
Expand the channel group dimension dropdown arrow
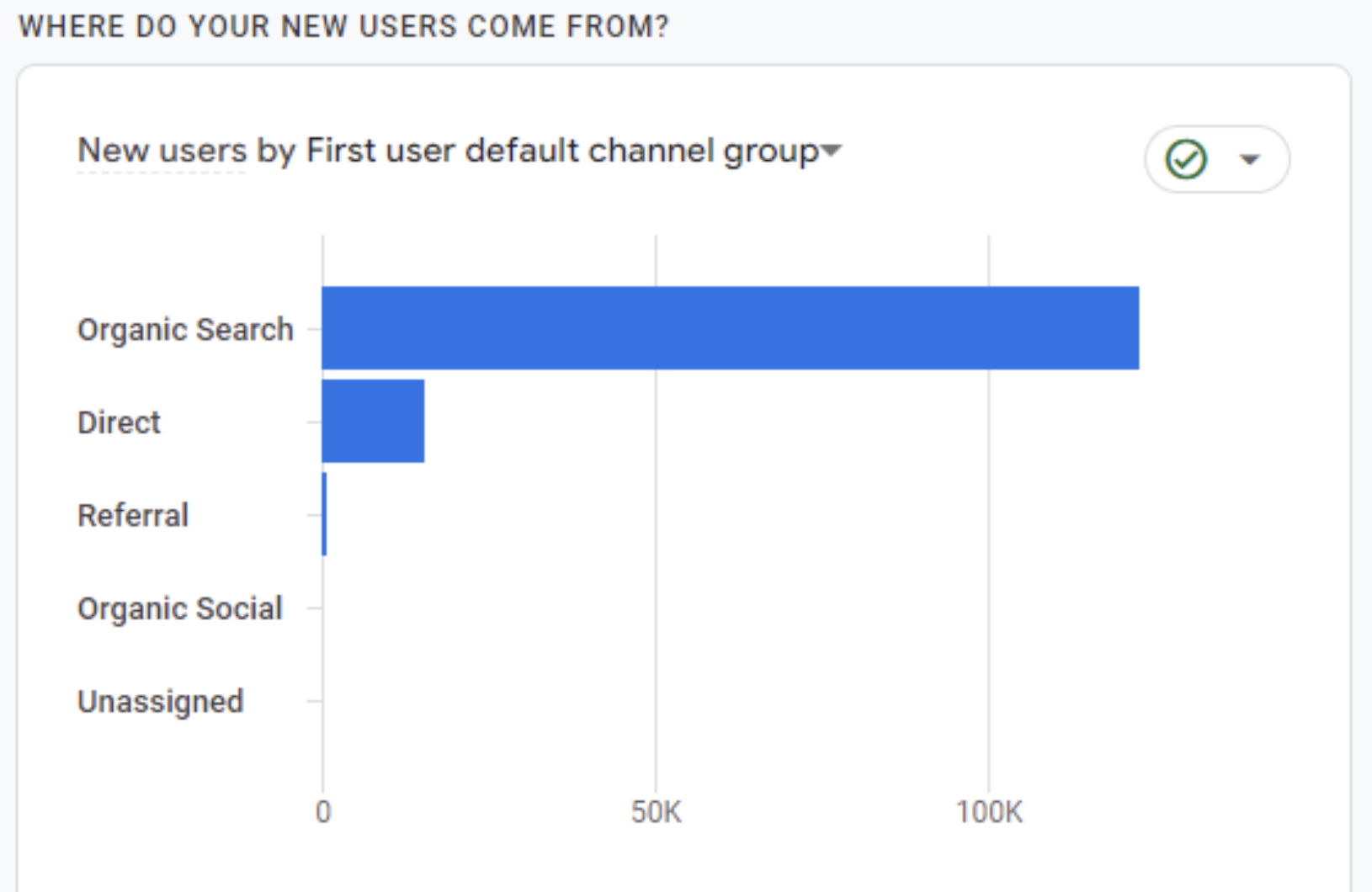tap(831, 151)
